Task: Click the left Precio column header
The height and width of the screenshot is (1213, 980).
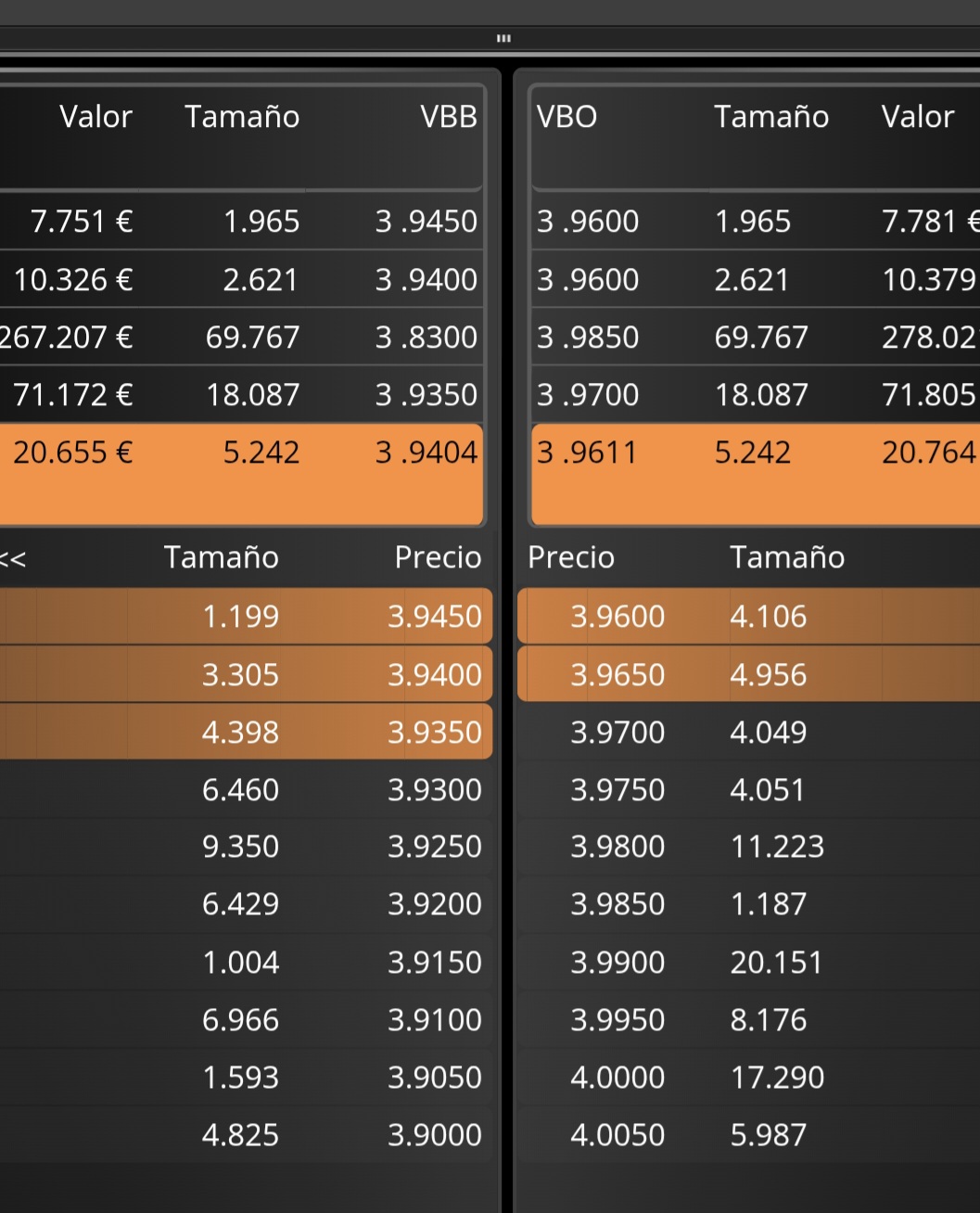Action: pos(438,557)
